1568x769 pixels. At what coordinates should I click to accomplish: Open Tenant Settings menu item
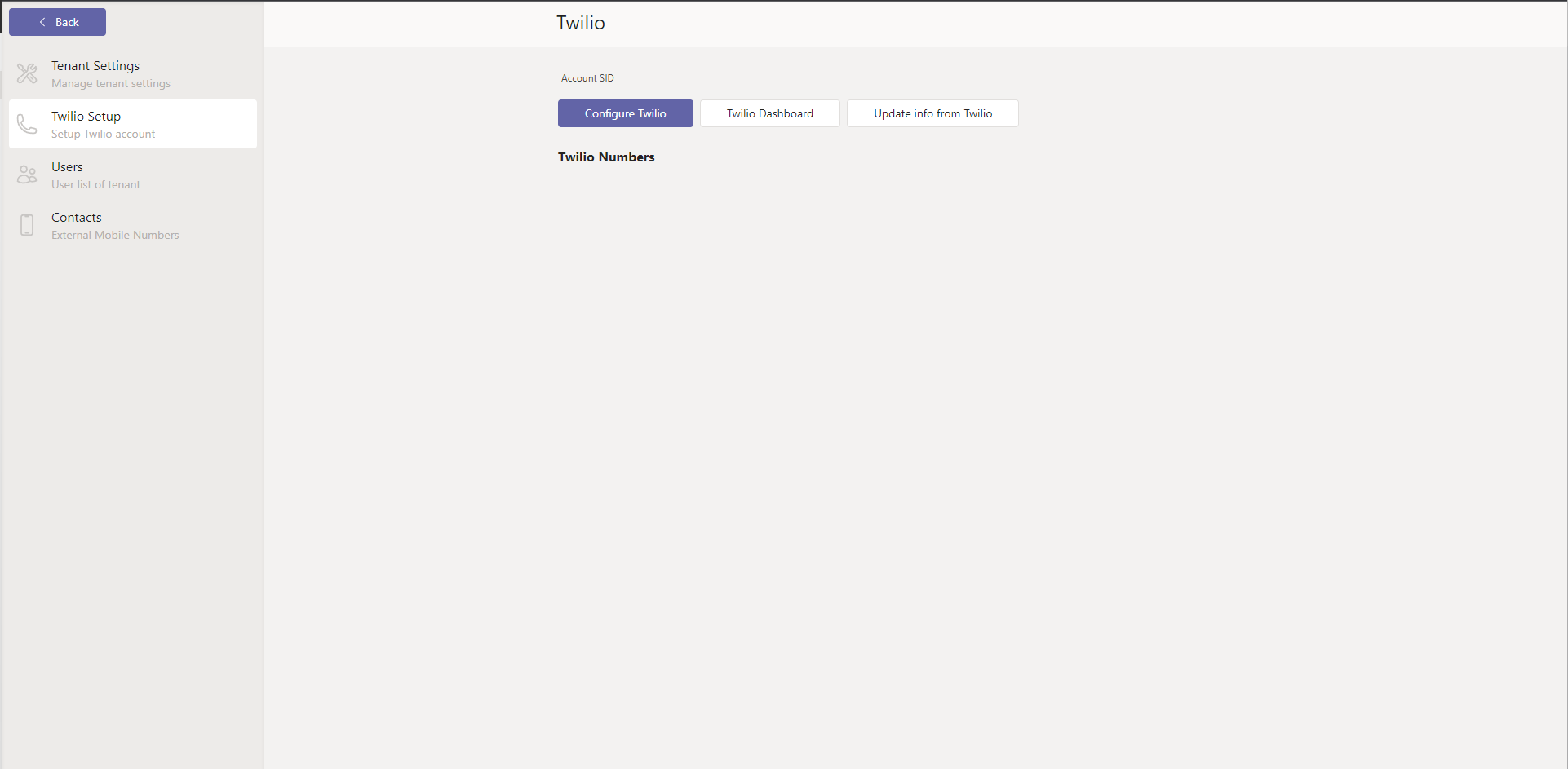tap(133, 73)
